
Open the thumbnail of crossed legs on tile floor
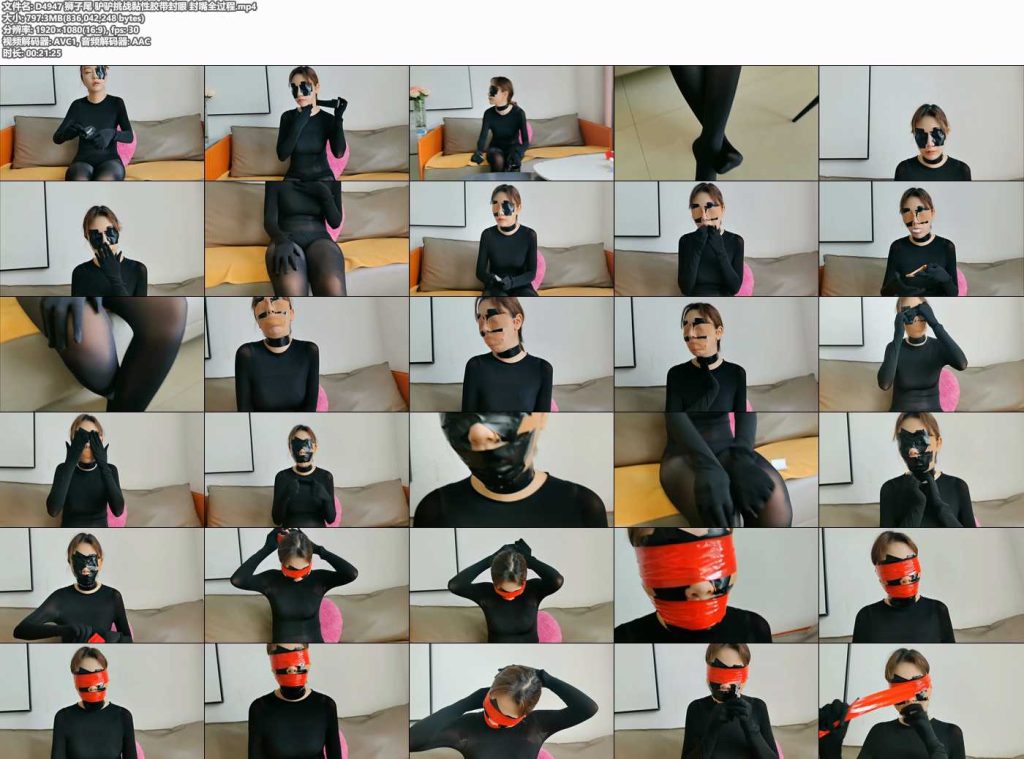tap(716, 123)
